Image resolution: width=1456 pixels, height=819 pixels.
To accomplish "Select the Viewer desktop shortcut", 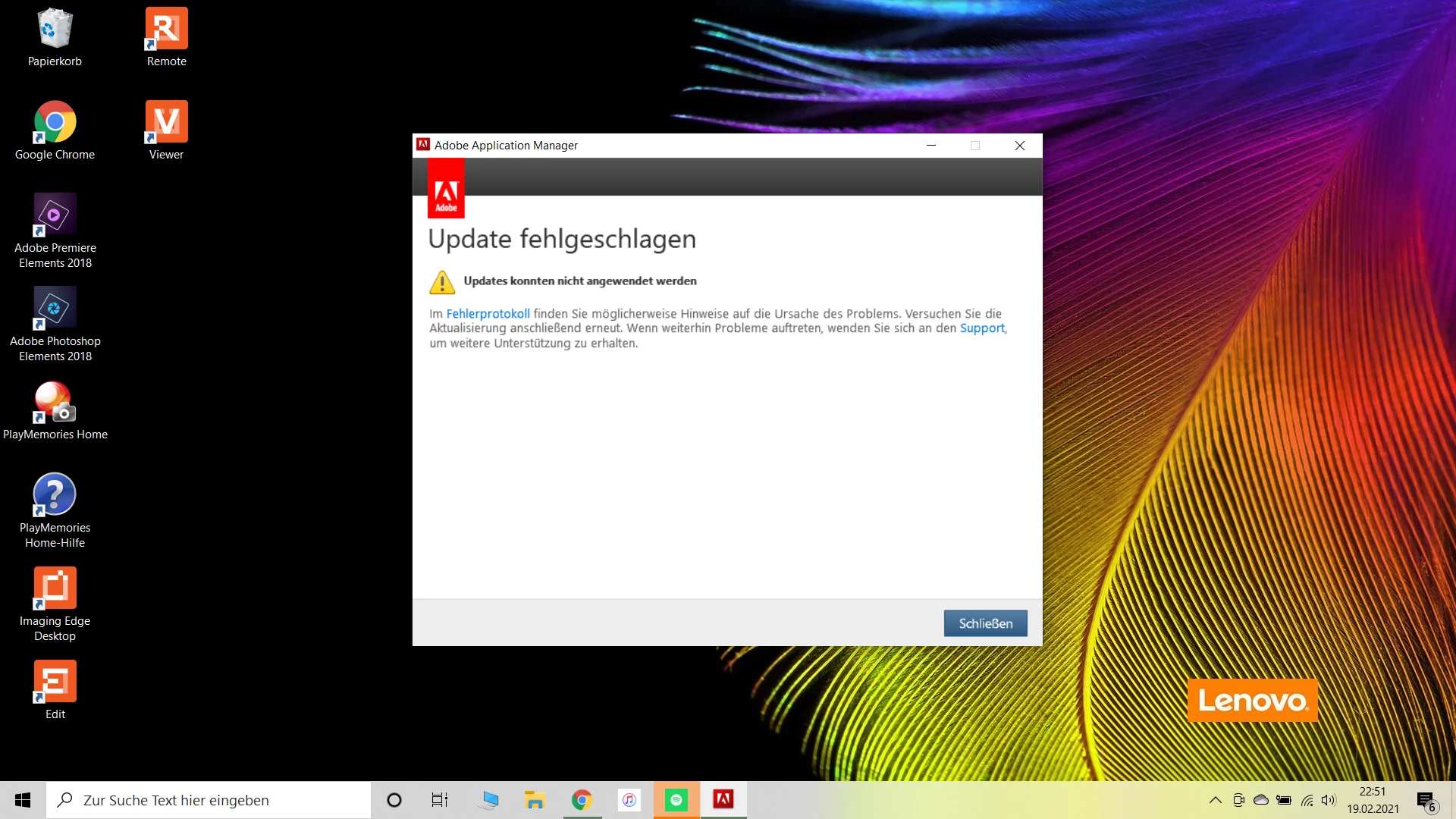I will (x=167, y=131).
